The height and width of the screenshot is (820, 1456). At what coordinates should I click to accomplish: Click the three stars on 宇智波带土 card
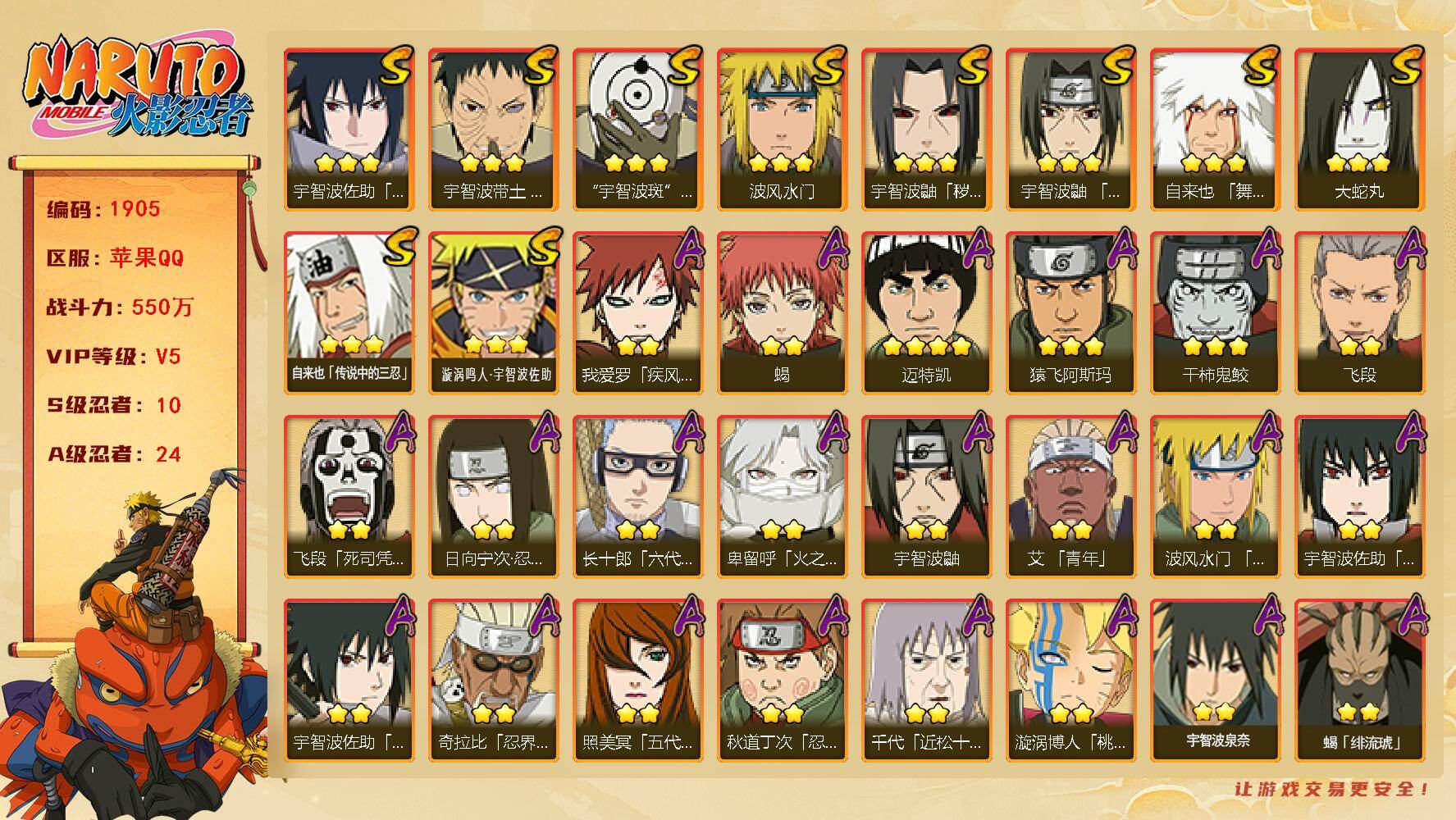point(493,162)
